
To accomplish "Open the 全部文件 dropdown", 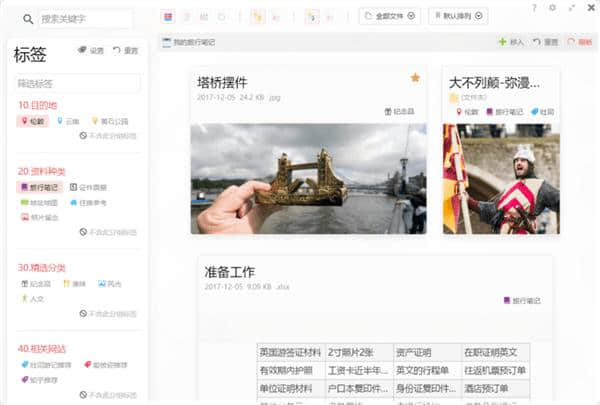I will tap(389, 17).
